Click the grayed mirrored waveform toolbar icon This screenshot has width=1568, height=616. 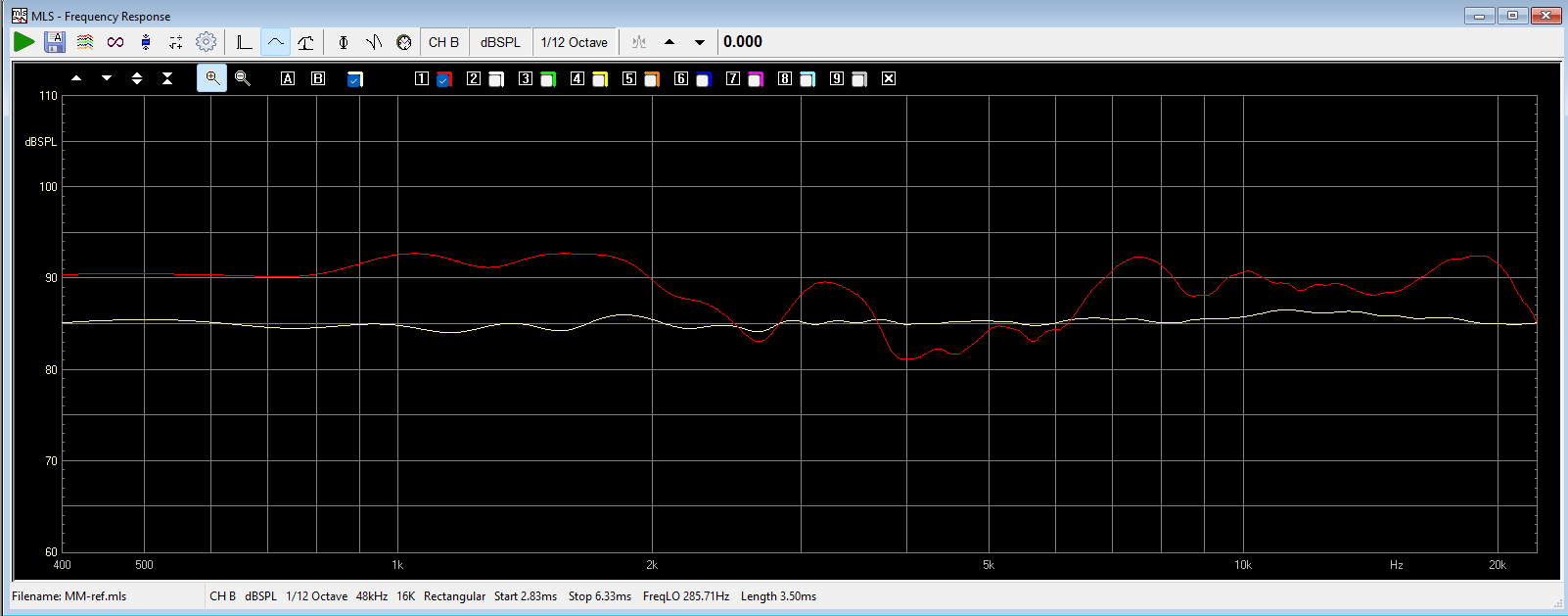pos(639,42)
